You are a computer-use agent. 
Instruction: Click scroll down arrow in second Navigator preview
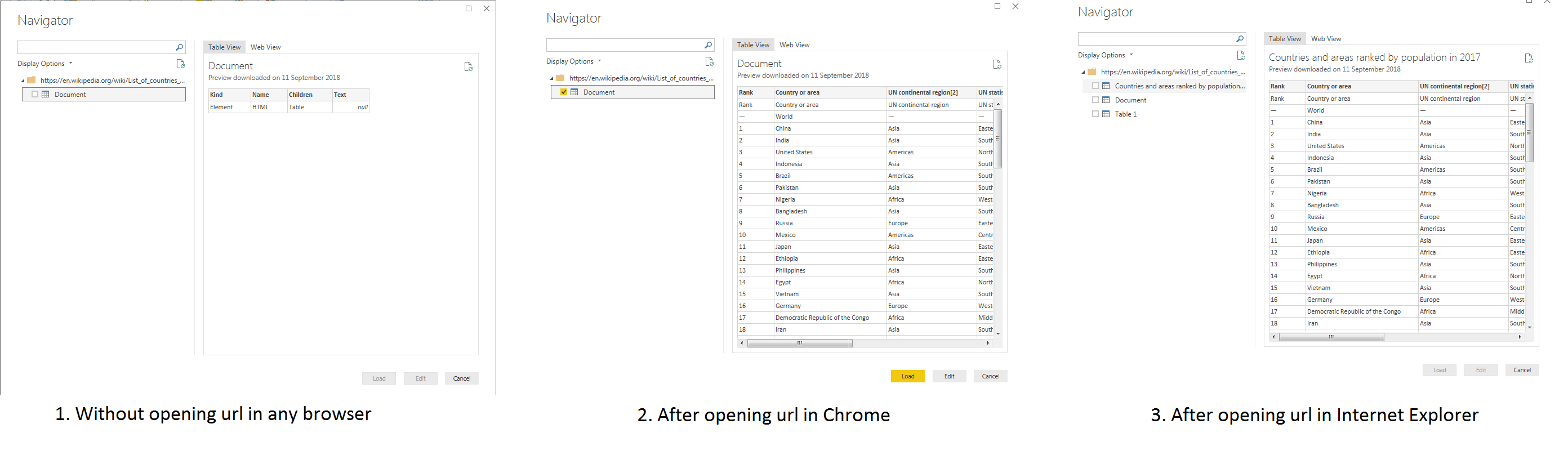(x=997, y=334)
